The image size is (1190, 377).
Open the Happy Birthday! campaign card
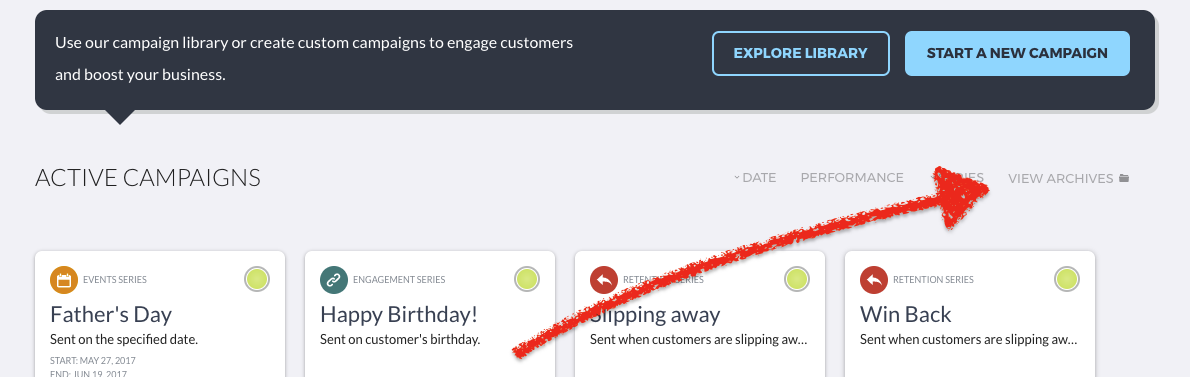pyautogui.click(x=430, y=314)
